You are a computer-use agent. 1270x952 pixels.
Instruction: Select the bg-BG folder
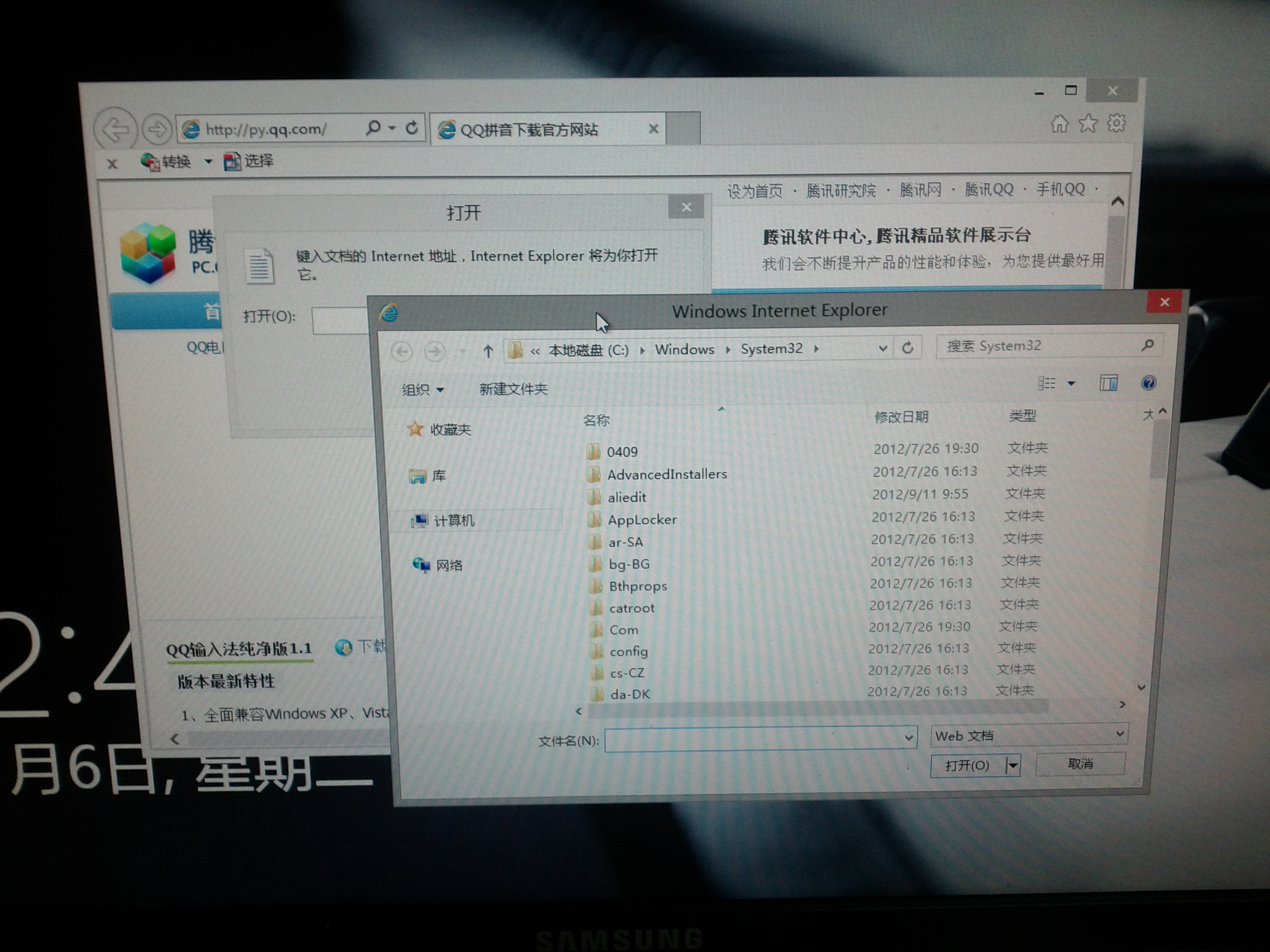click(x=620, y=564)
